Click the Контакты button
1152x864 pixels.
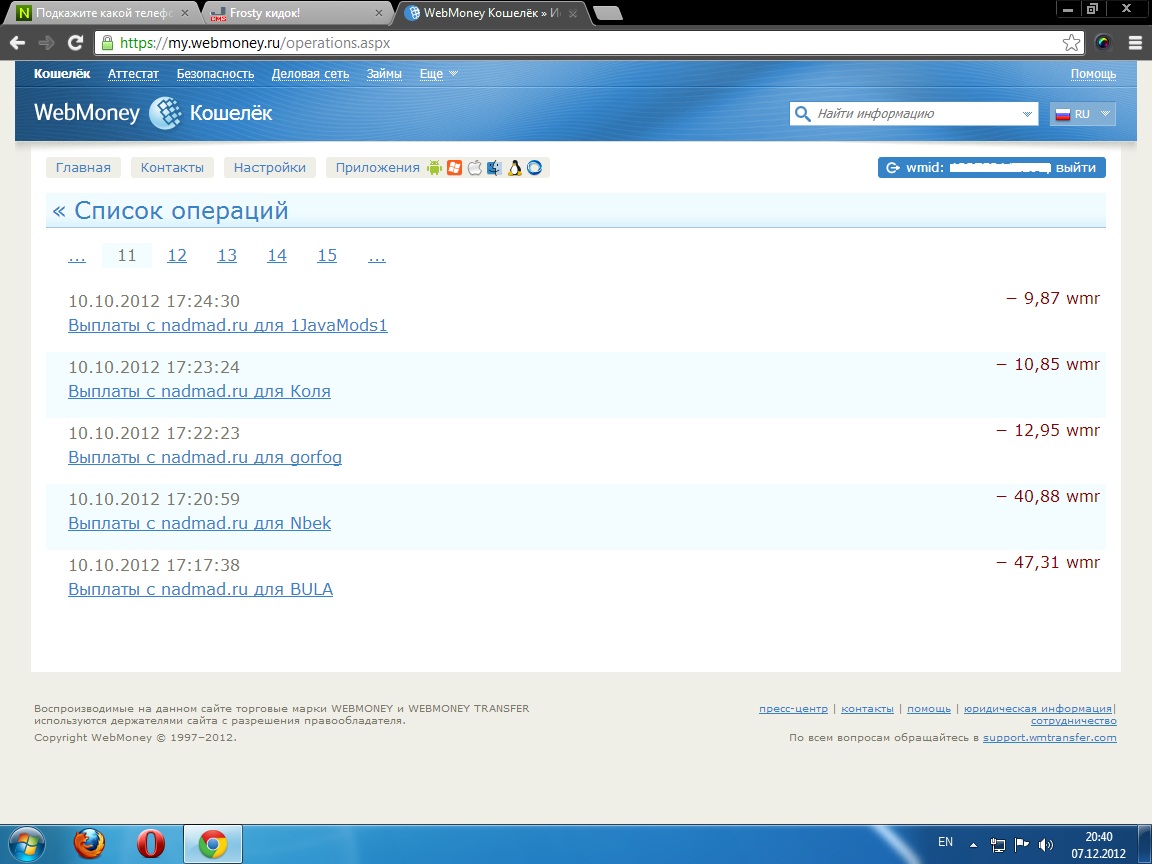(172, 168)
